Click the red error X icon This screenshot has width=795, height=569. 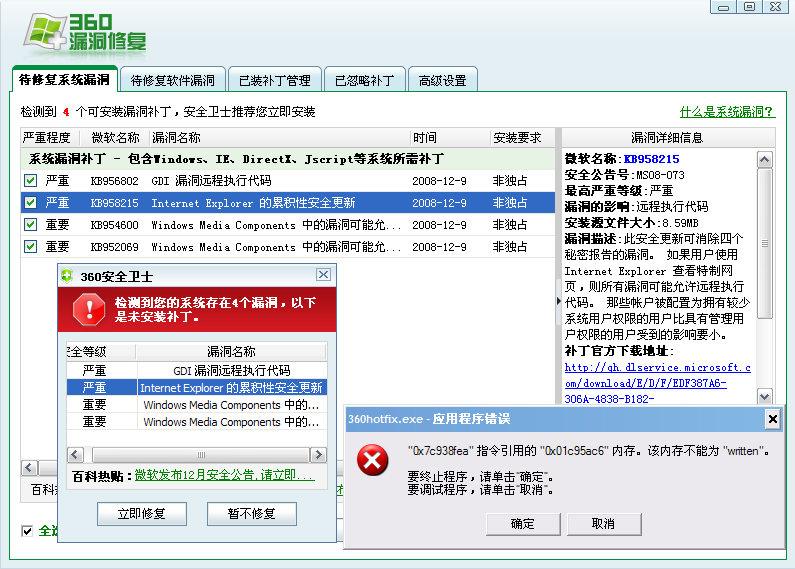click(x=374, y=460)
